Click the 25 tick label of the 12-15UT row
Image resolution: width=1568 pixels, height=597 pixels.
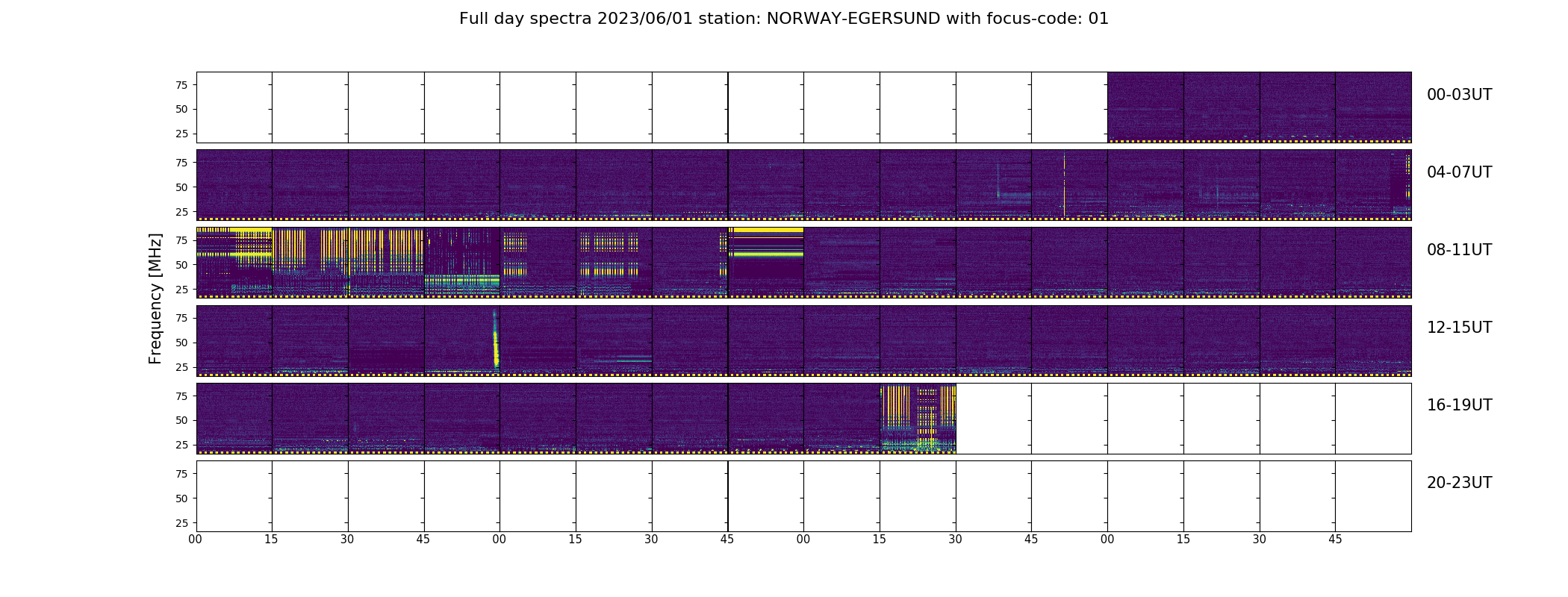pos(181,367)
